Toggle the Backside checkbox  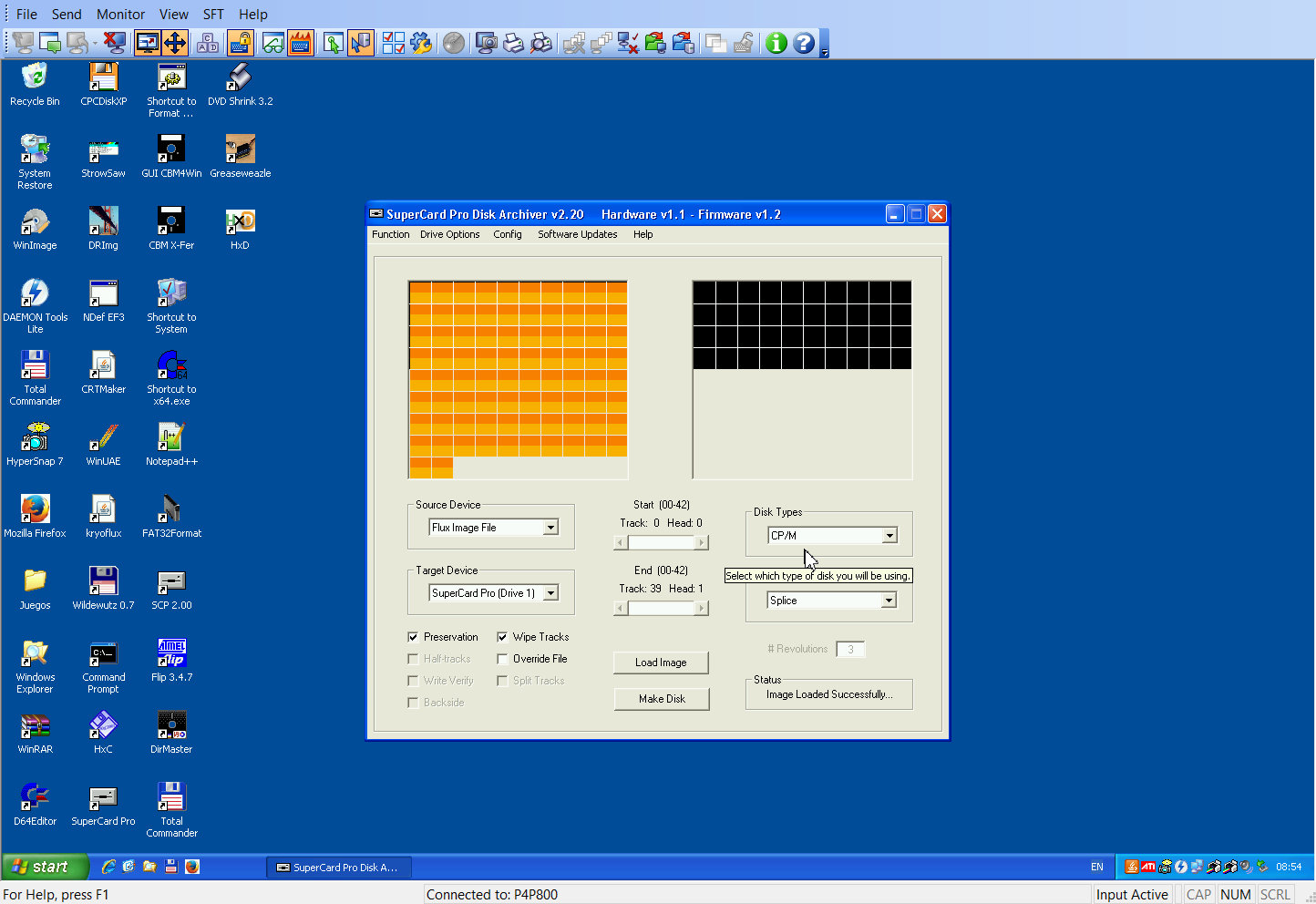point(413,703)
